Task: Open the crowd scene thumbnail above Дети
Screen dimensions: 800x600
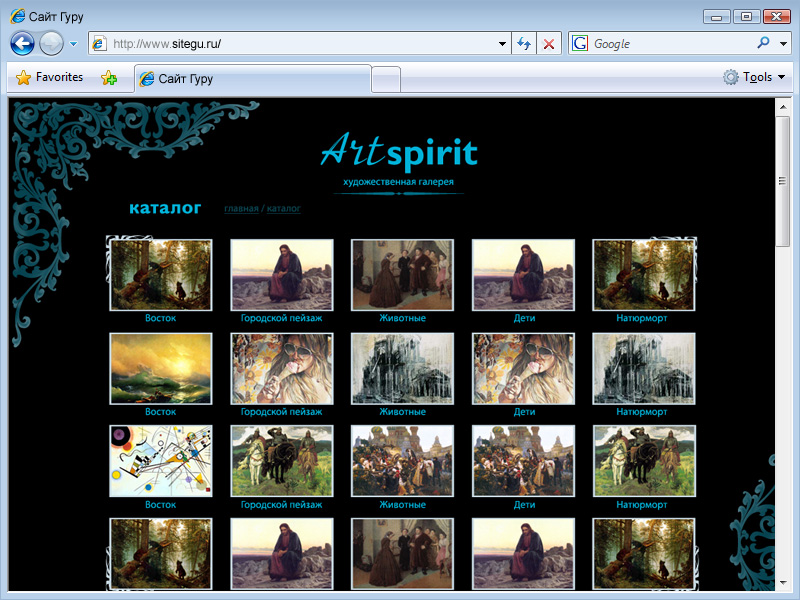Action: tap(523, 461)
